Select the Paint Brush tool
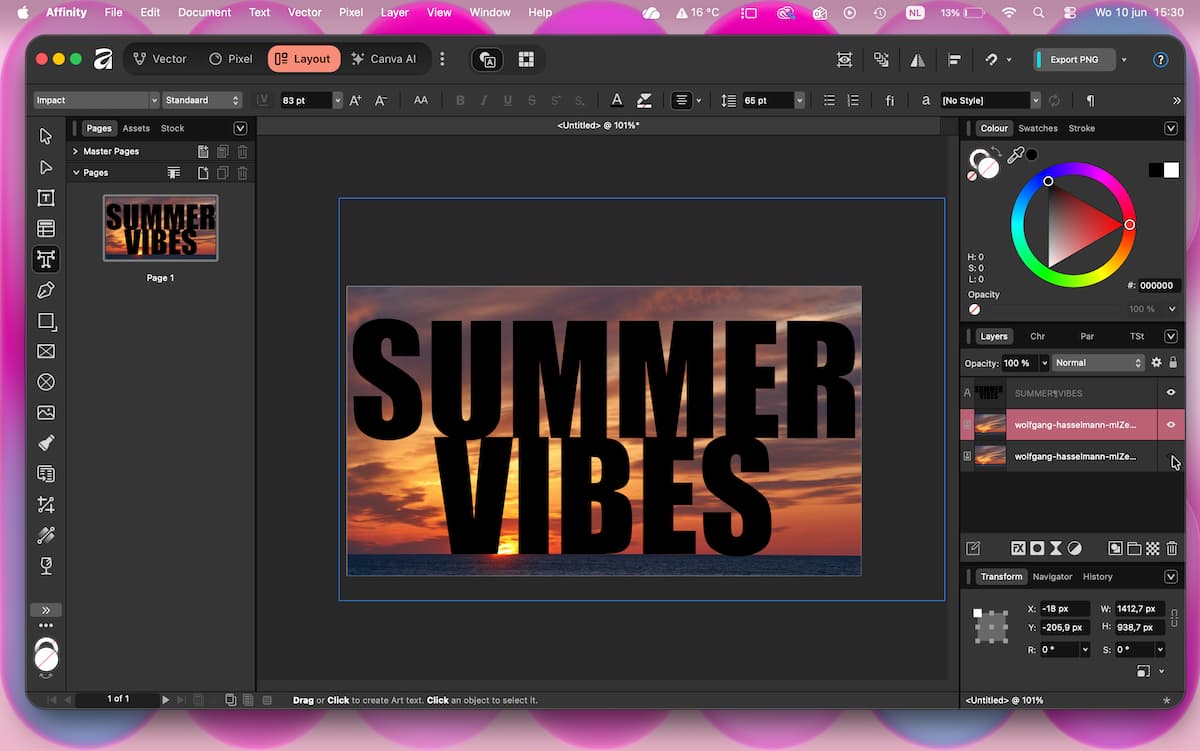Screen dimensions: 1200x751 point(45,443)
